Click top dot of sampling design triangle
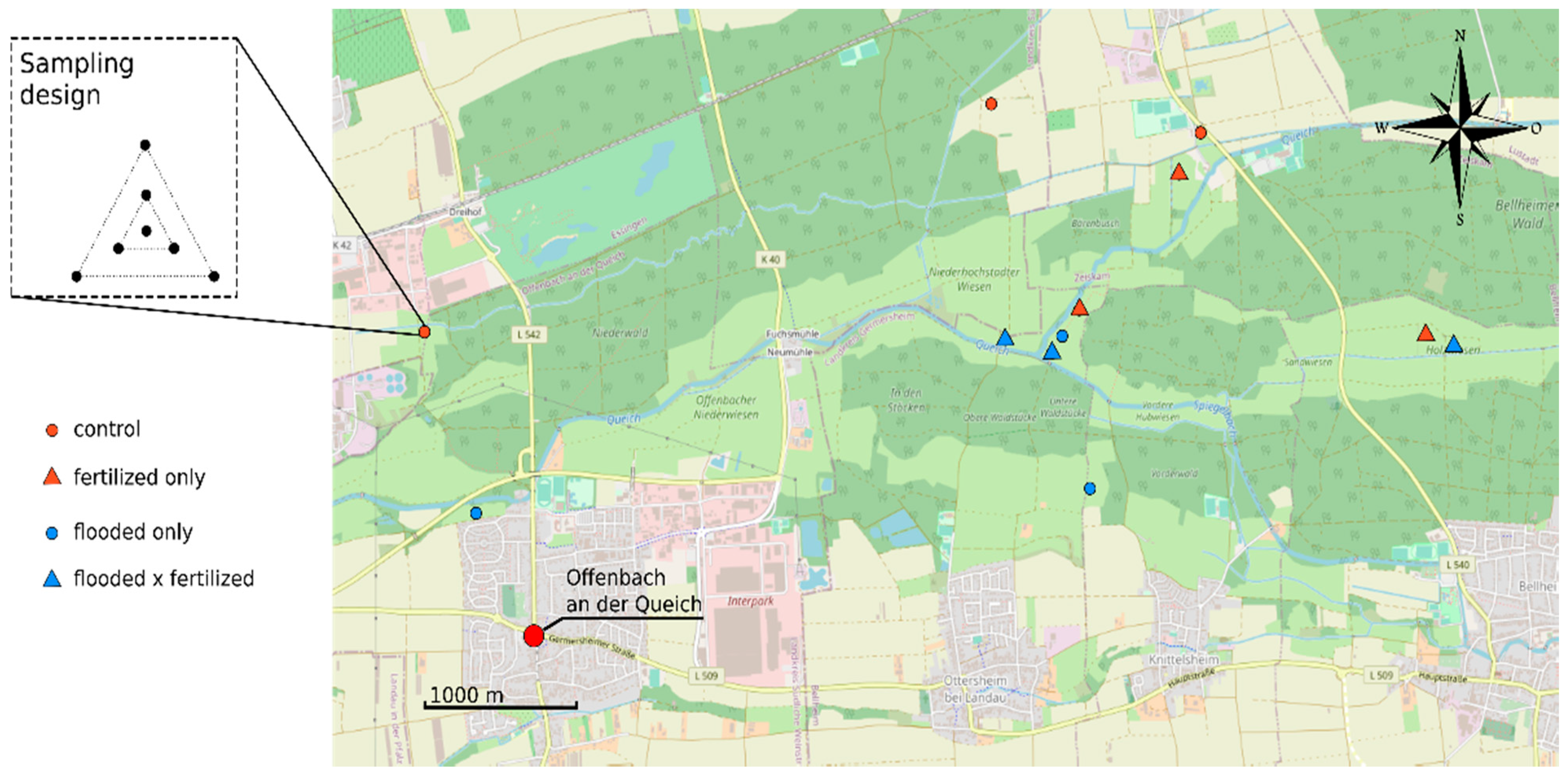This screenshot has height=780, width=1568. 145,145
